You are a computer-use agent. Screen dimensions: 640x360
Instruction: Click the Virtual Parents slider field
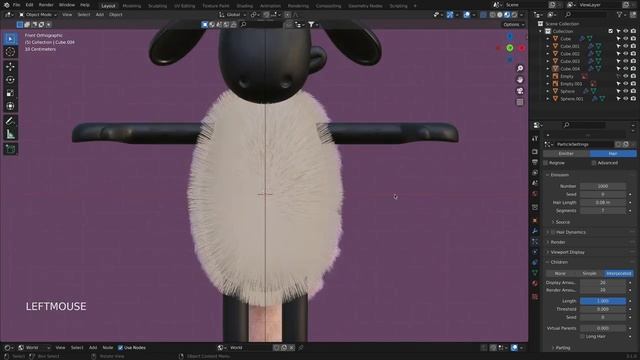(603, 328)
